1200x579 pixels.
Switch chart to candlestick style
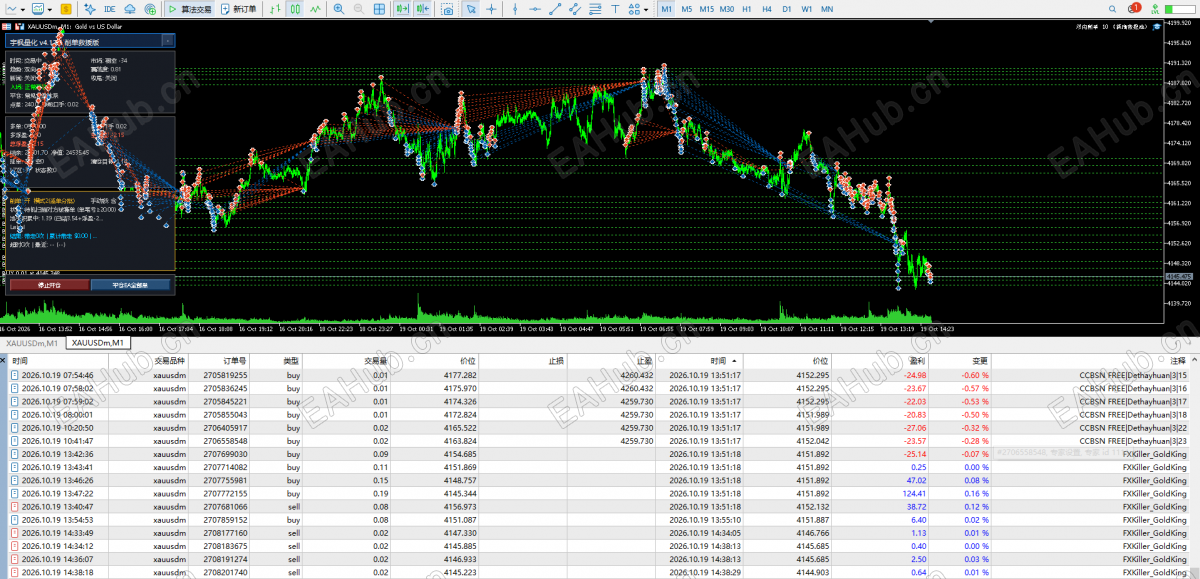[296, 9]
